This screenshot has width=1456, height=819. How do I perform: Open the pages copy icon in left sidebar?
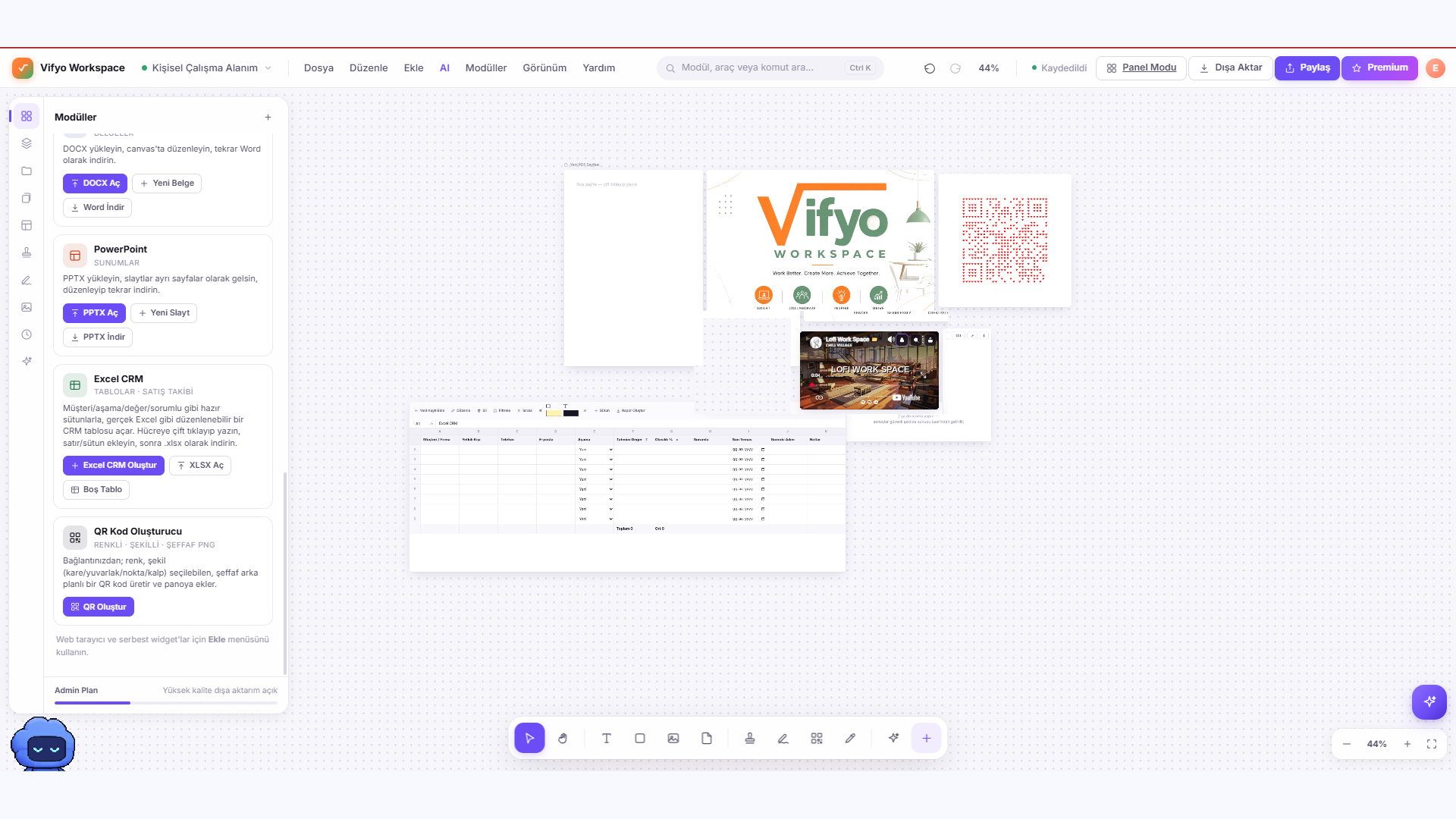[27, 198]
